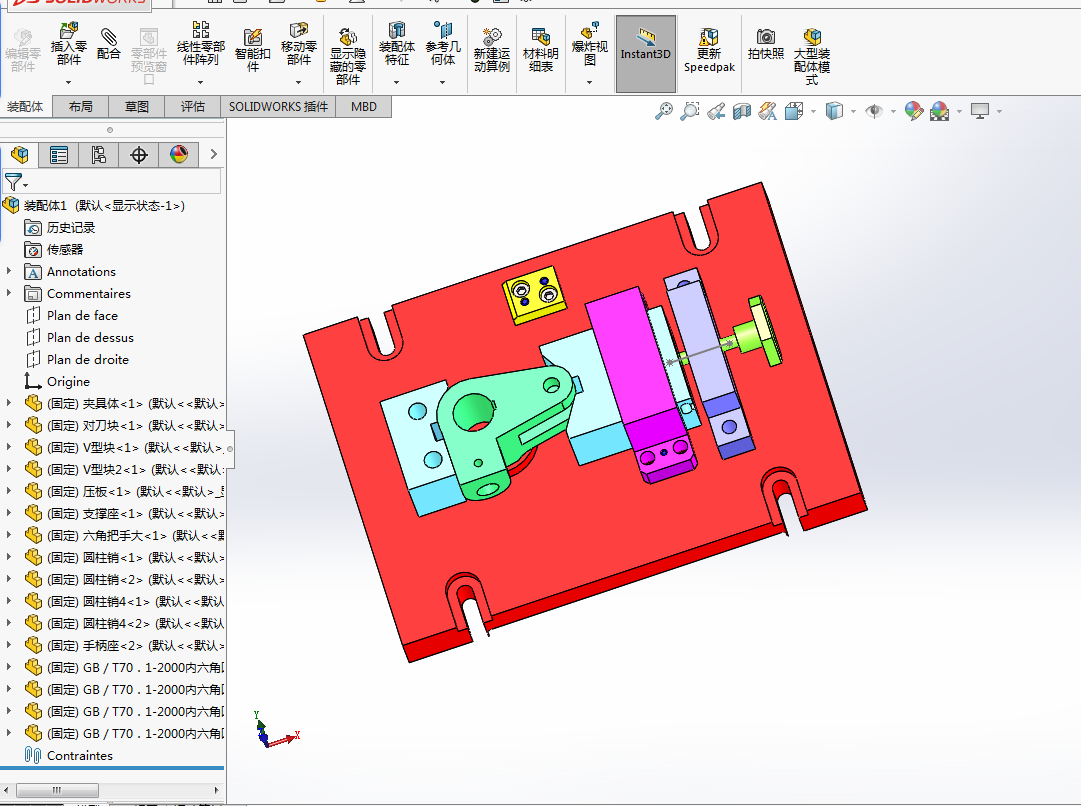Click Zoom to Fit magnifier icon

(x=663, y=111)
